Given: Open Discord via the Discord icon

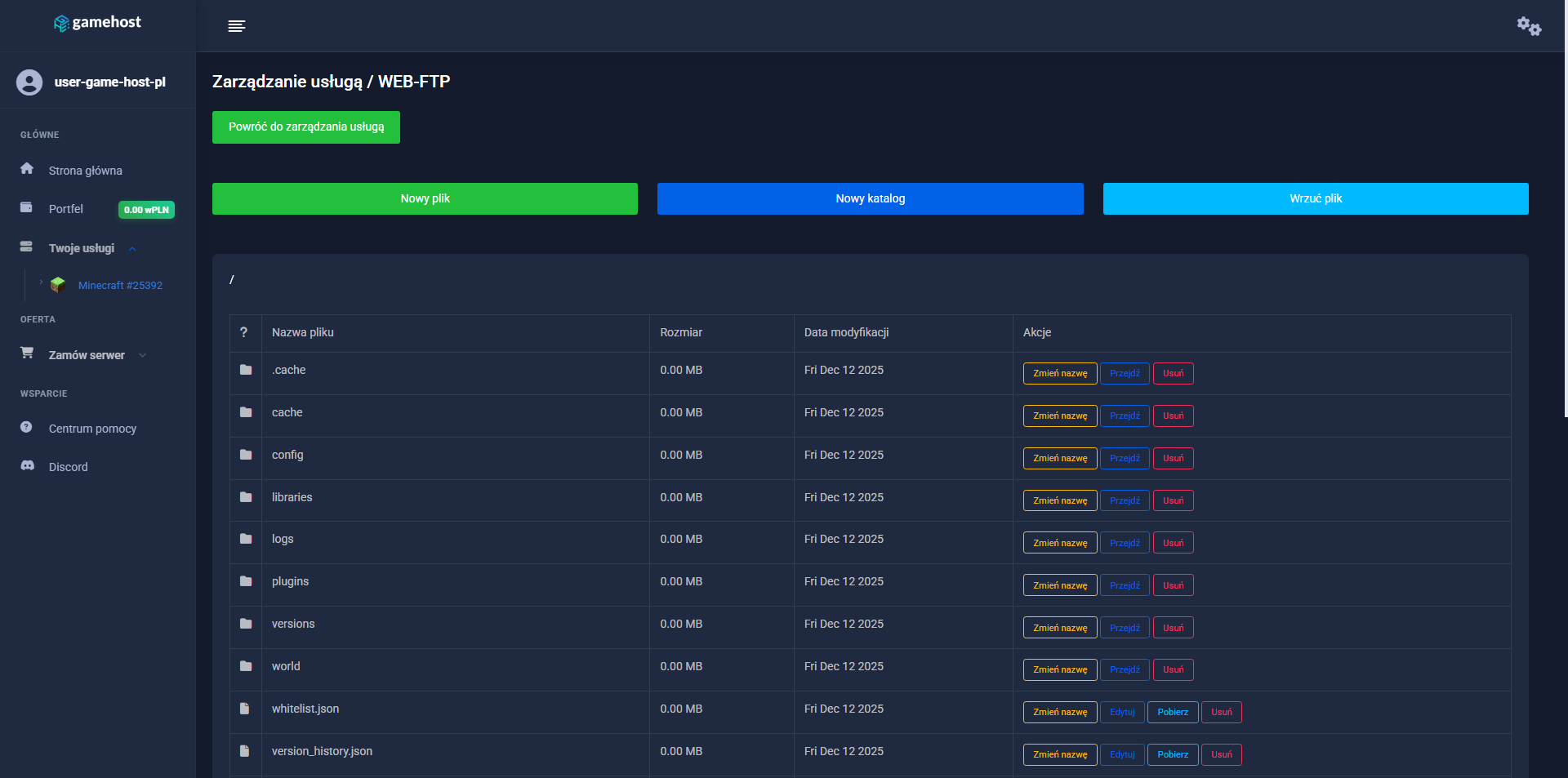Looking at the screenshot, I should [27, 465].
